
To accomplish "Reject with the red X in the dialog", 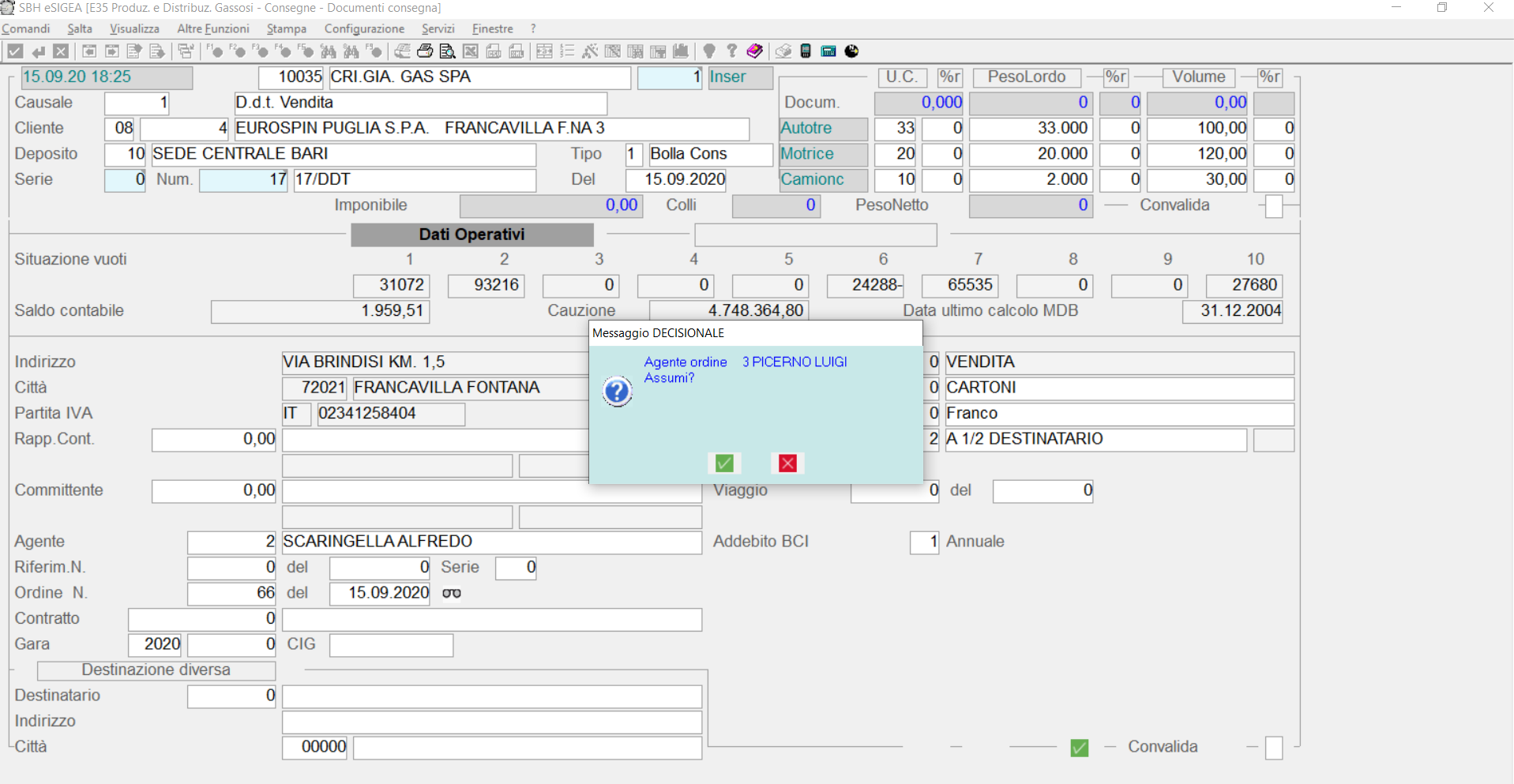I will click(x=787, y=463).
